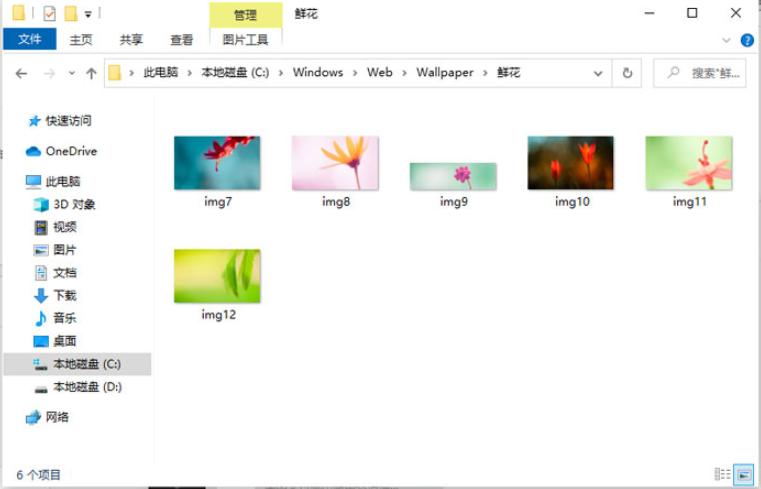Screen dimensions: 761x489
Task: Click the folder icon in address bar
Action: (x=115, y=73)
